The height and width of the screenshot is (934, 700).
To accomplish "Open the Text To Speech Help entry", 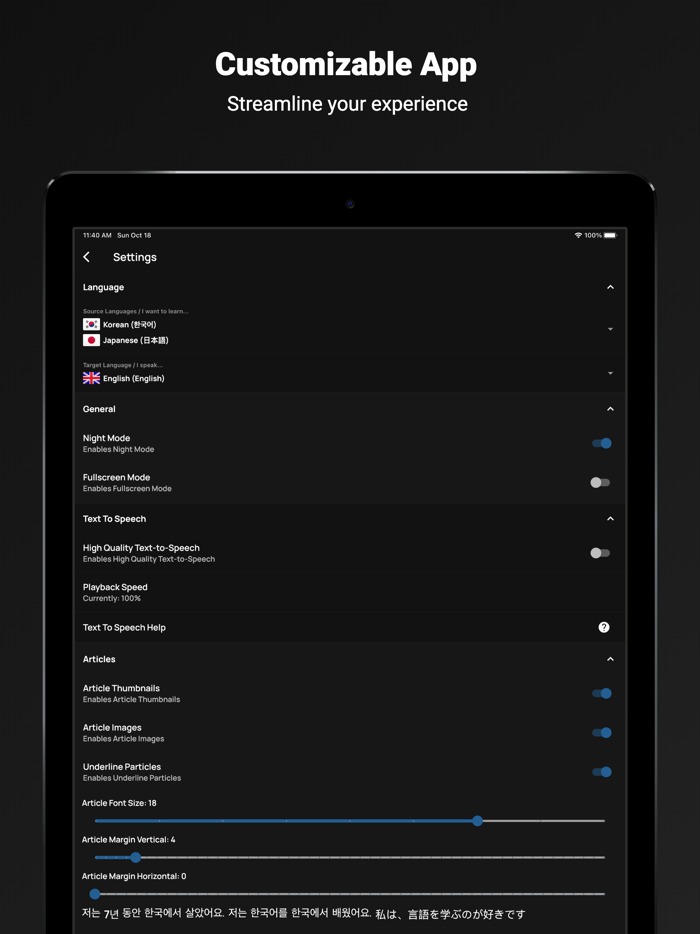I will click(x=350, y=627).
